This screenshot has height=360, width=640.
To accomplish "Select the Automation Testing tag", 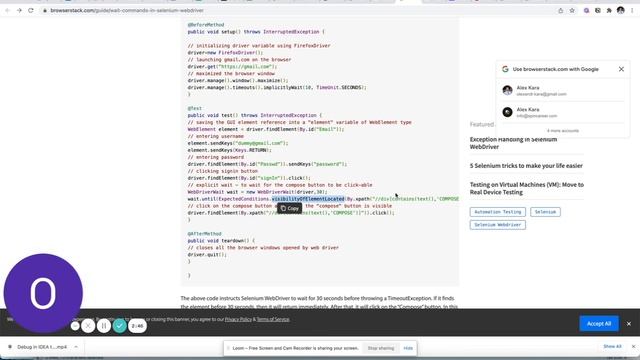I will tap(498, 212).
